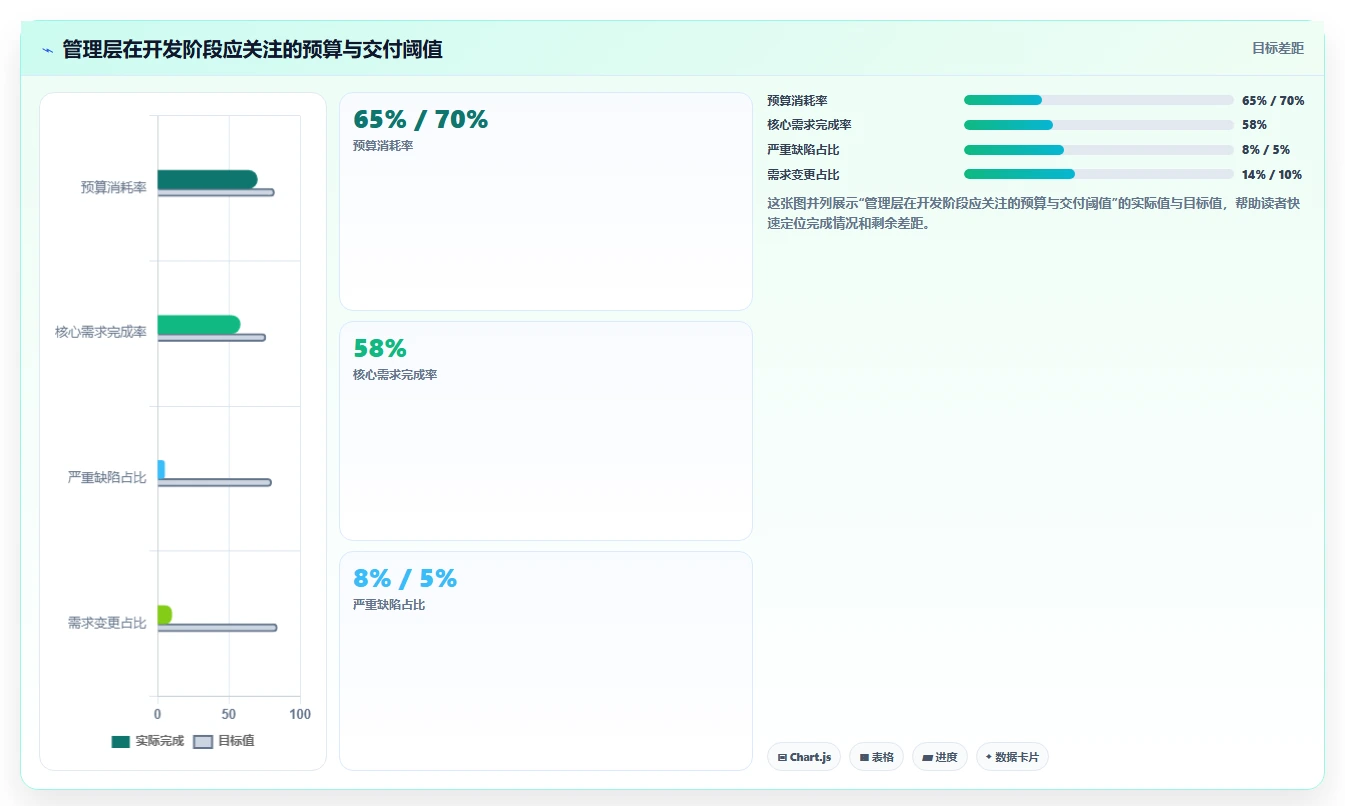The width and height of the screenshot is (1345, 806).
Task: Click the gray target bar for 预算消耗率
Action: click(x=215, y=192)
